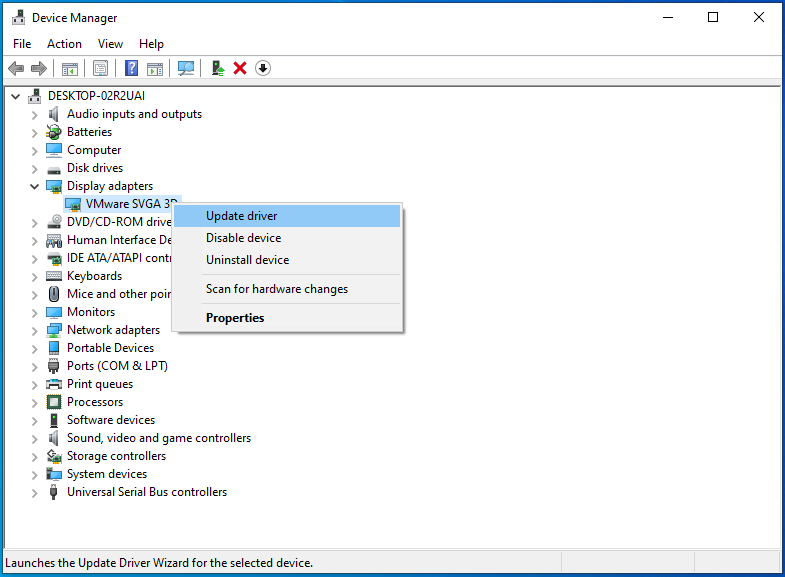This screenshot has width=785, height=577.
Task: Click the red X Uninstall device icon
Action: coord(240,68)
